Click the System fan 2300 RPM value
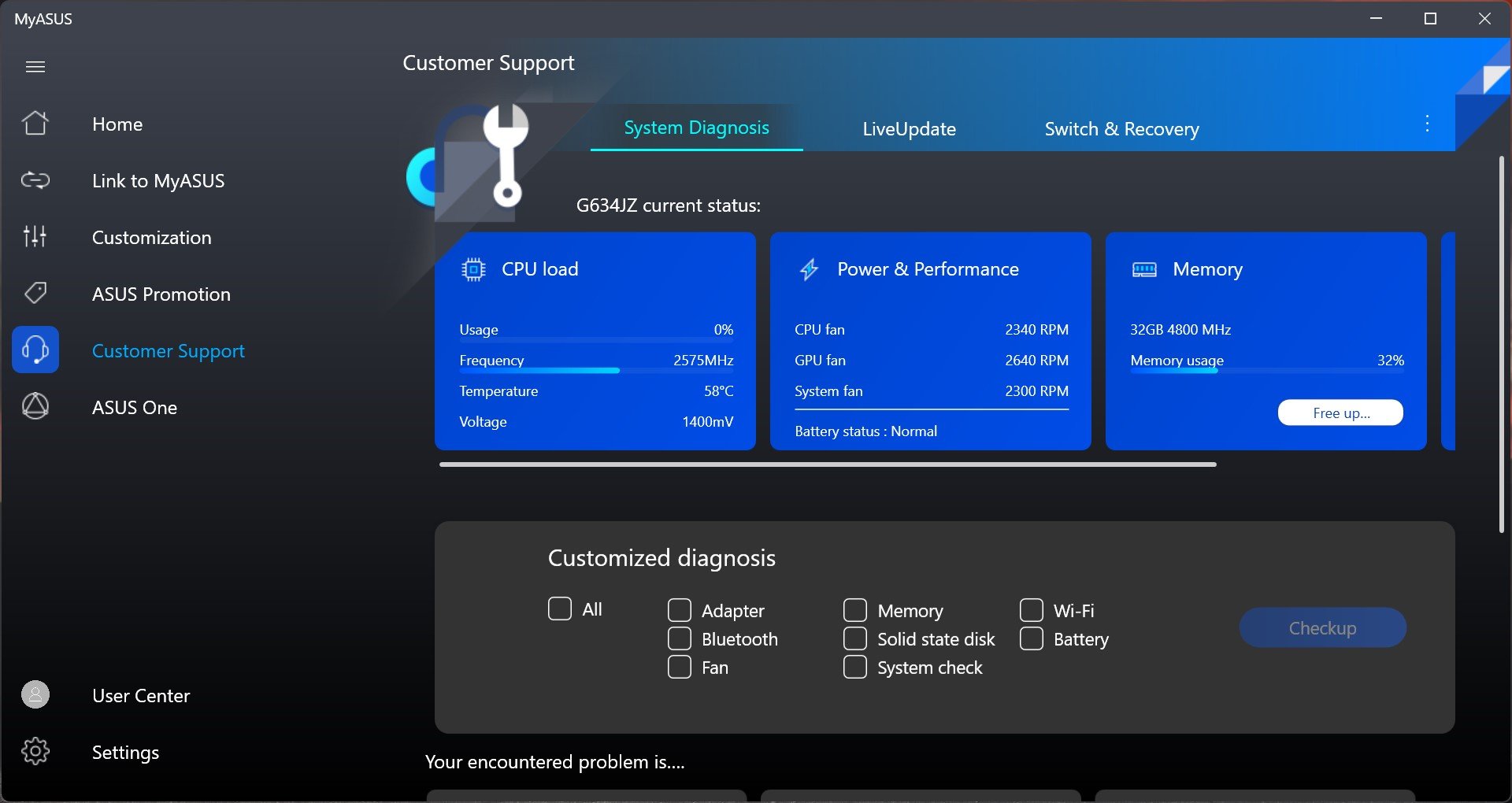This screenshot has width=1512, height=803. point(1036,391)
